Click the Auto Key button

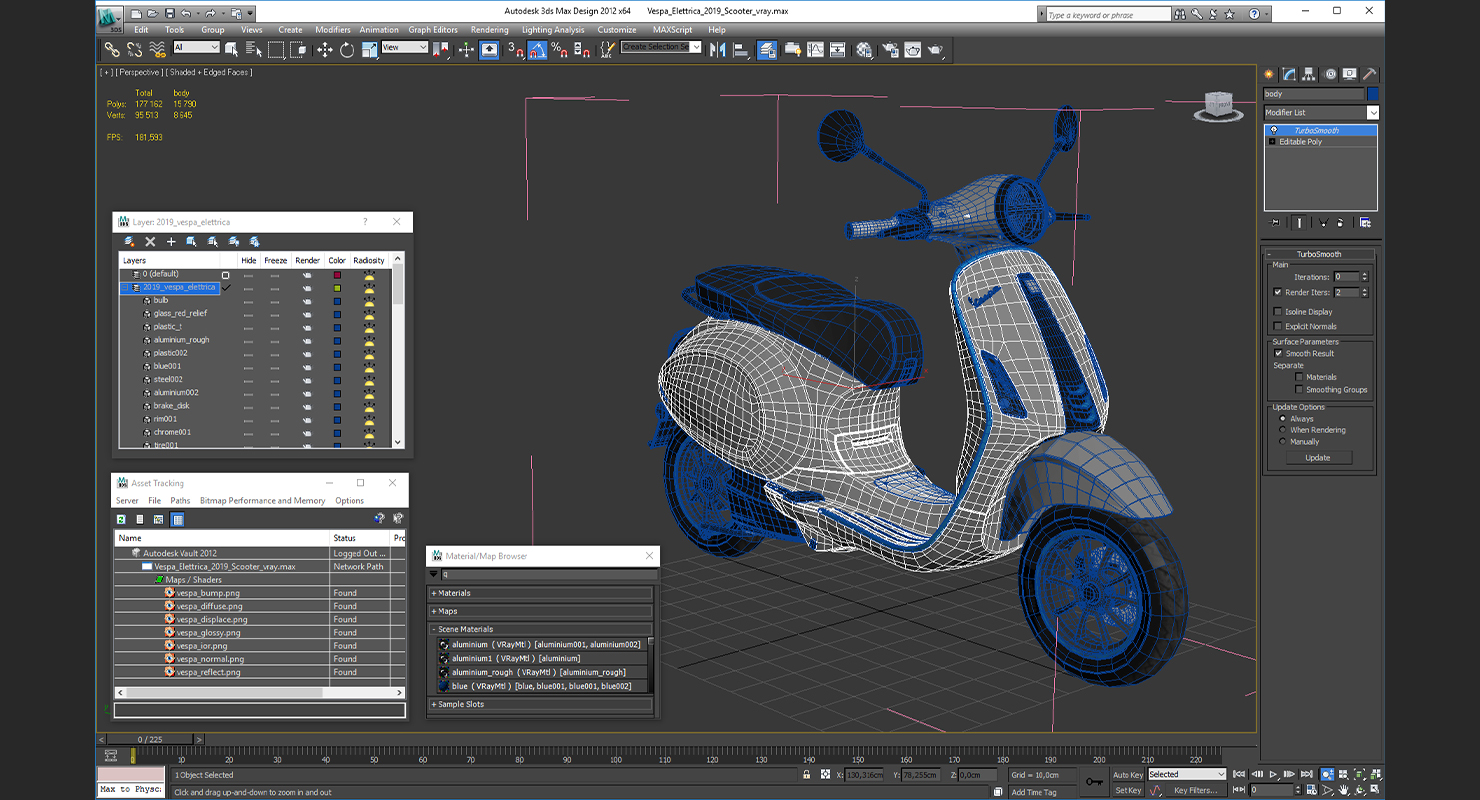click(x=1128, y=775)
